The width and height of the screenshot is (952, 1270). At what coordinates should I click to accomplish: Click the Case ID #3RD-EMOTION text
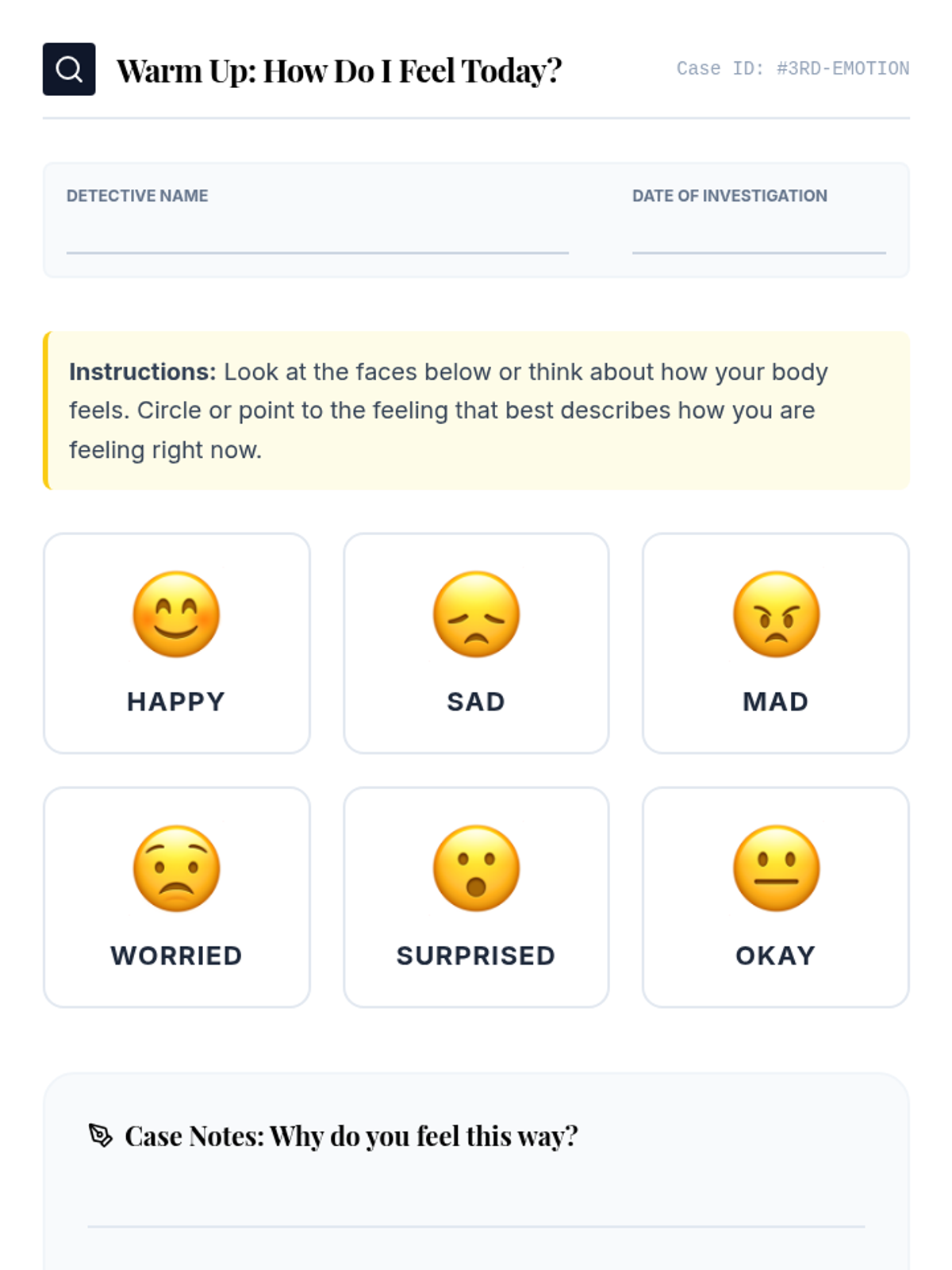[x=793, y=69]
